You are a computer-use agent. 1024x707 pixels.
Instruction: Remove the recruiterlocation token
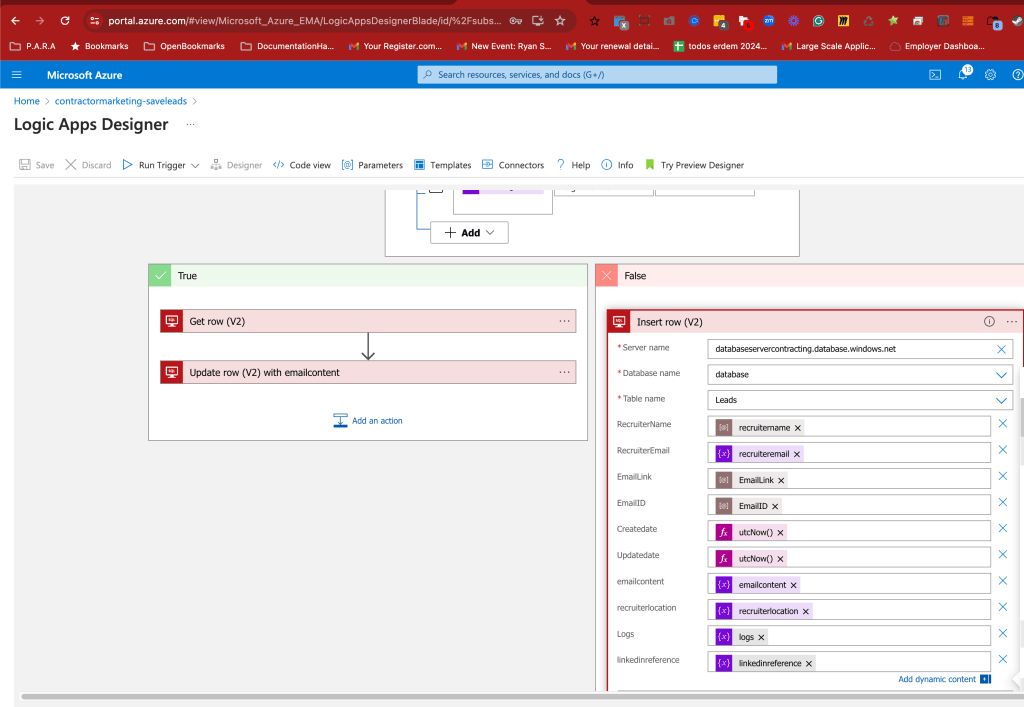point(806,611)
